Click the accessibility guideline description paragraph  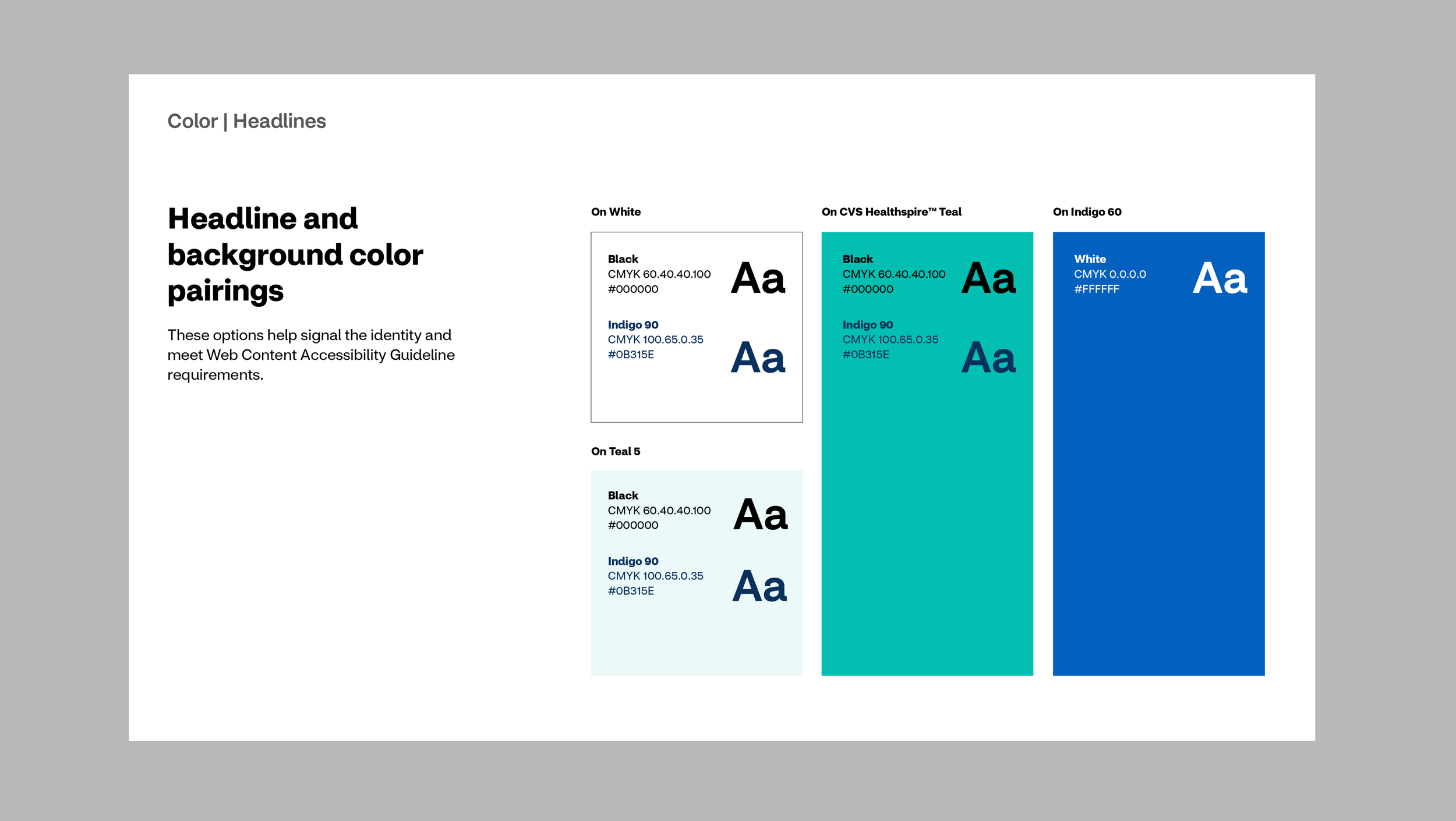pyautogui.click(x=310, y=355)
